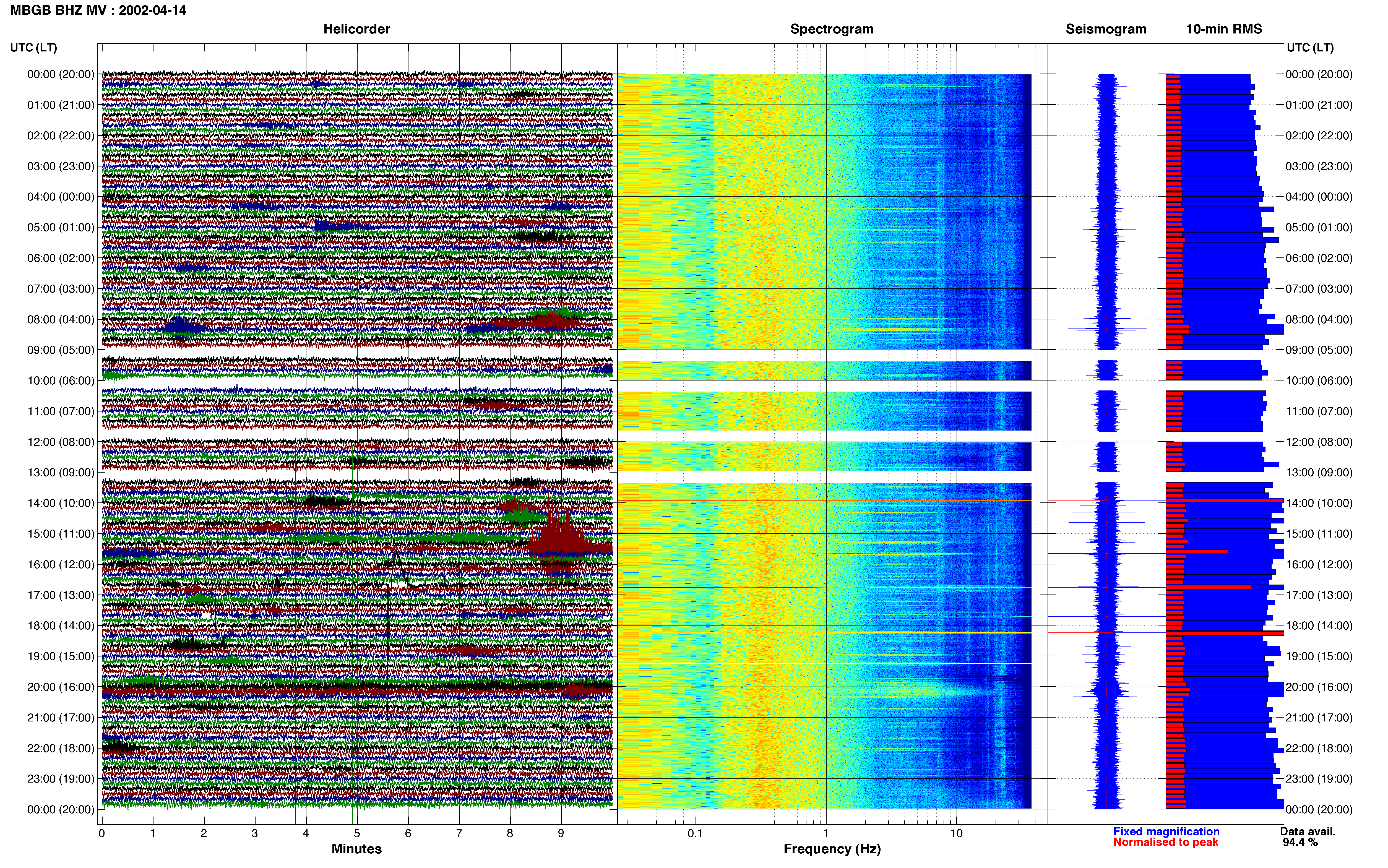Viewport: 1388px width, 868px height.
Task: Select the "Spectrogram" panel heading
Action: coord(832,29)
